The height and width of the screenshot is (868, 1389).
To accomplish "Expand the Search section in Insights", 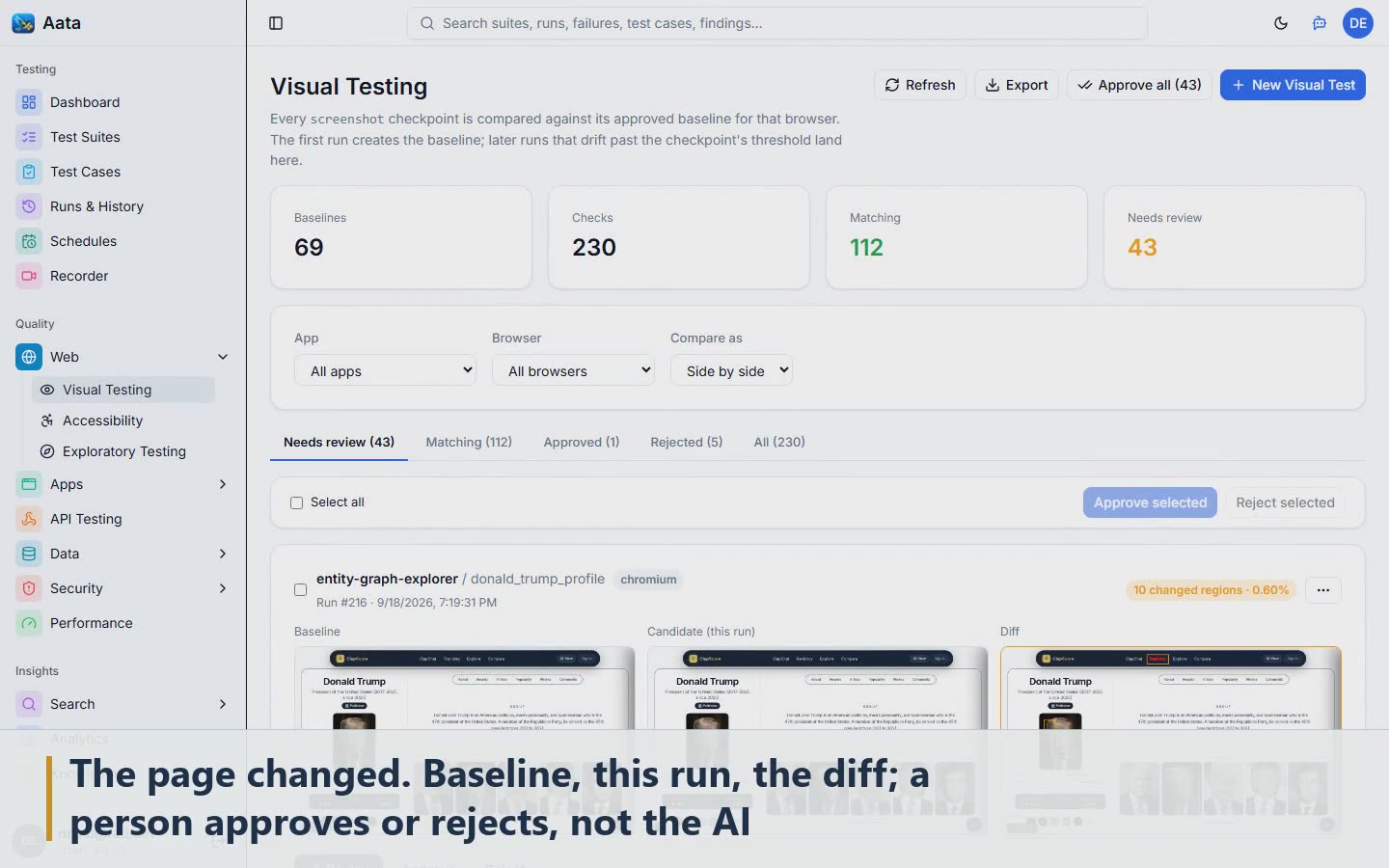I will (223, 704).
